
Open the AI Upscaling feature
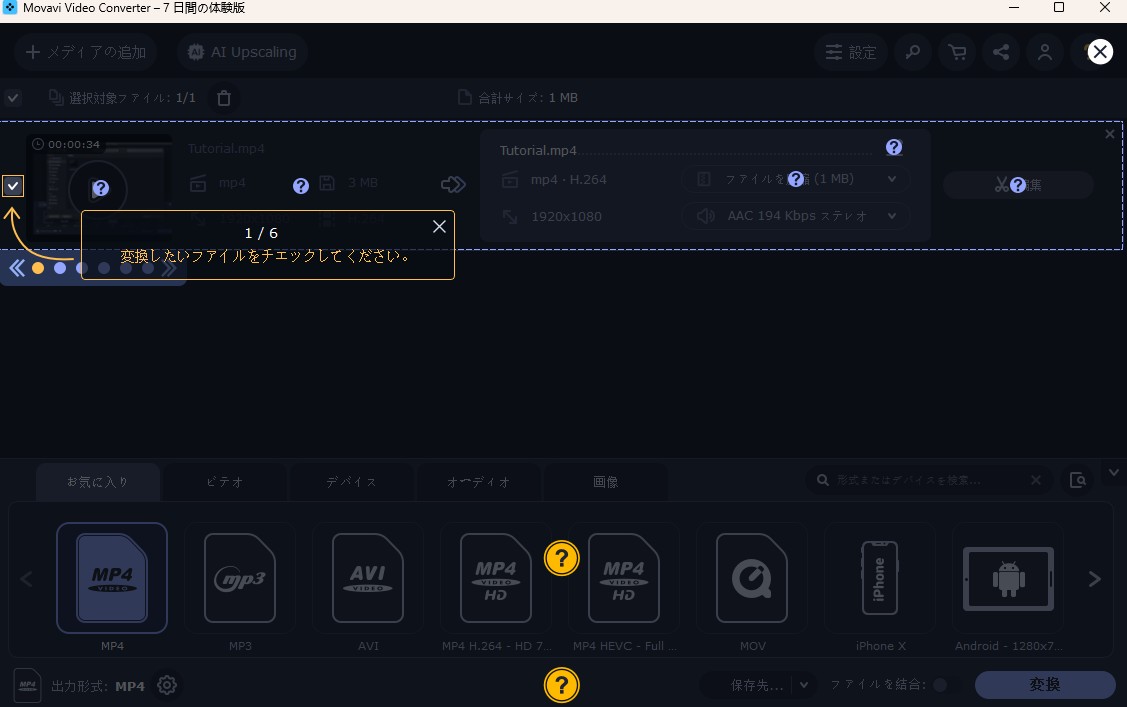(243, 52)
